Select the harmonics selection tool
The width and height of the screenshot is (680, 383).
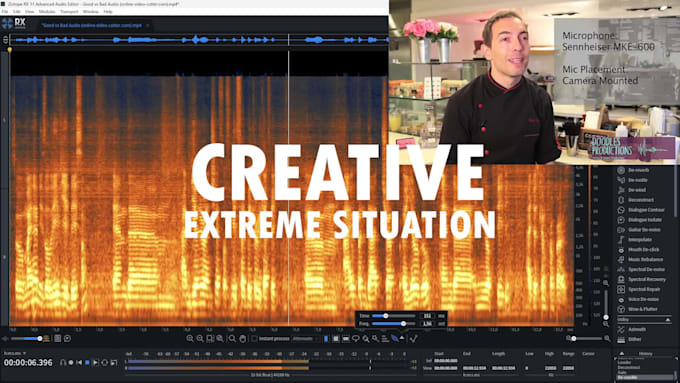(384, 338)
